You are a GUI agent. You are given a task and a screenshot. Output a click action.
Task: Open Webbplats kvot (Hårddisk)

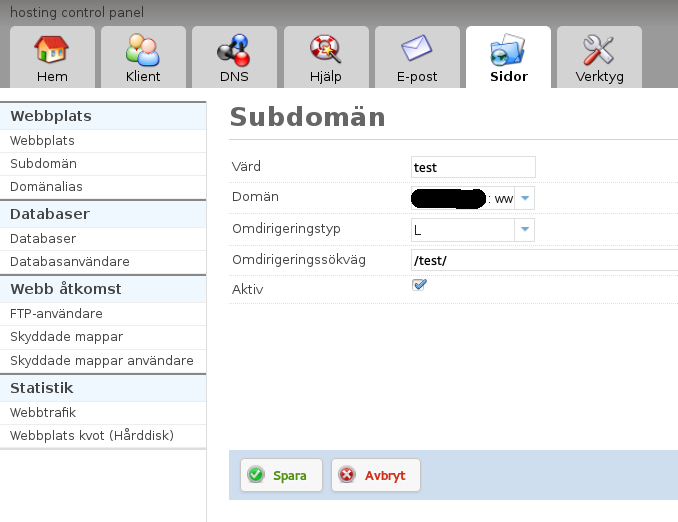(x=92, y=435)
